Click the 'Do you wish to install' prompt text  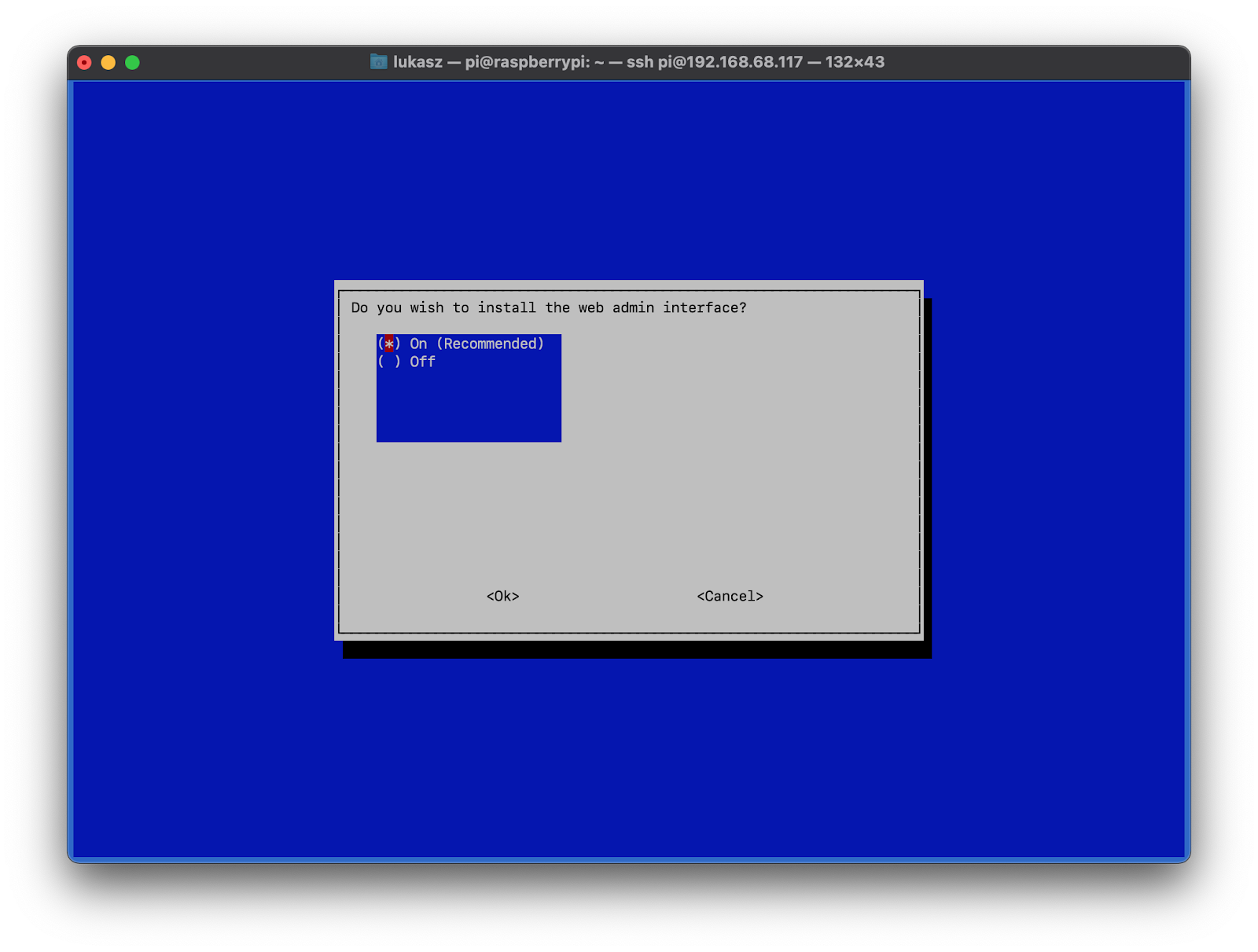[549, 307]
